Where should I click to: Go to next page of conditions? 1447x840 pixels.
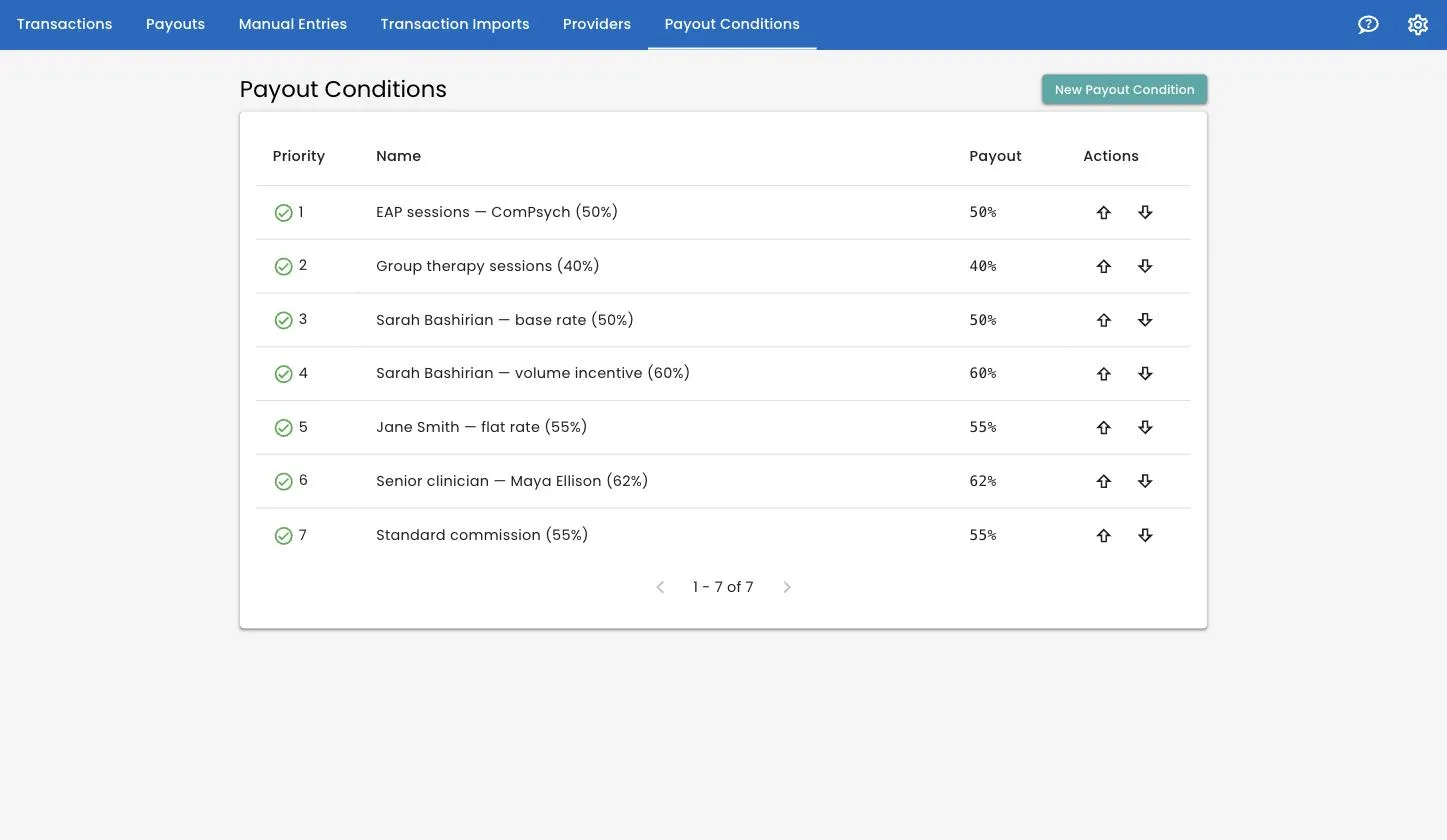(x=787, y=587)
